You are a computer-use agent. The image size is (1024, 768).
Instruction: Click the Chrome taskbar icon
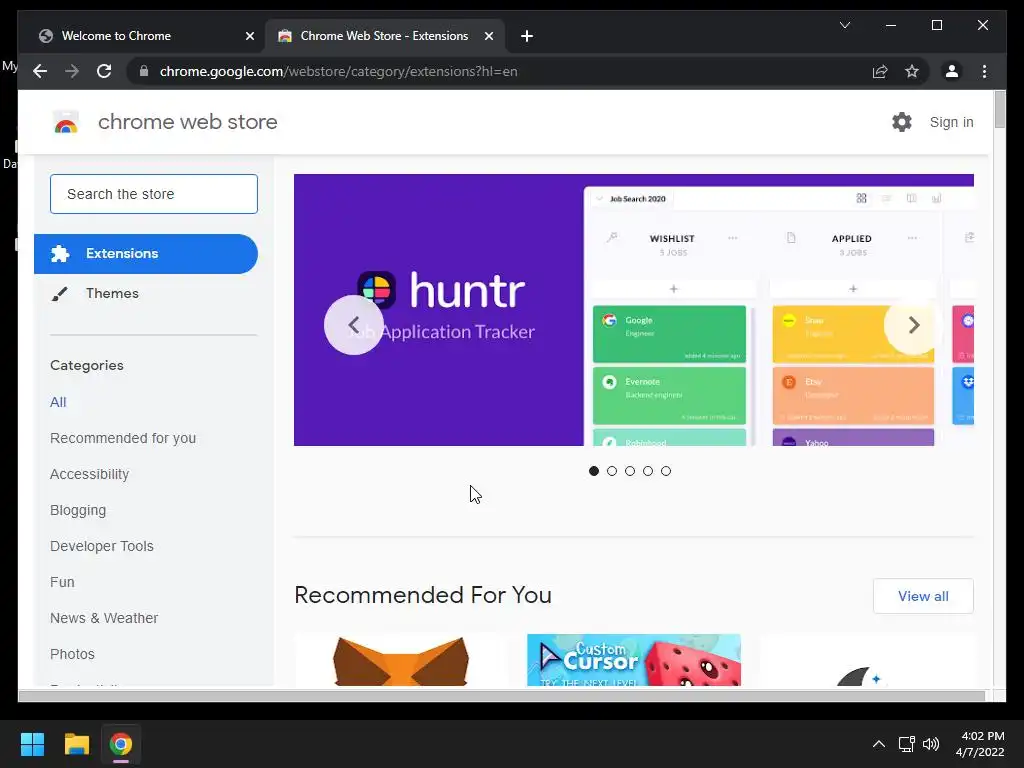tap(121, 744)
